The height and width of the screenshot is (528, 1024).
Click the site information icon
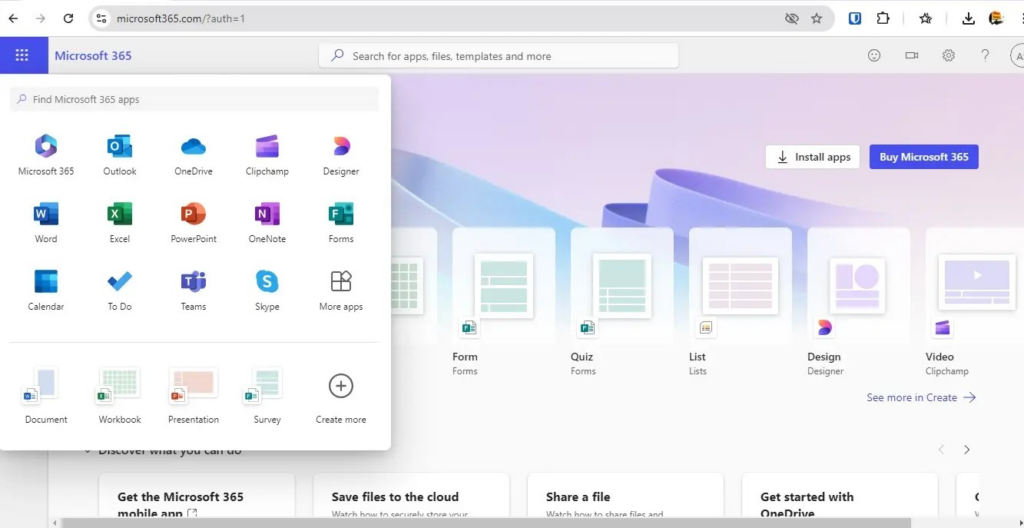(x=101, y=18)
